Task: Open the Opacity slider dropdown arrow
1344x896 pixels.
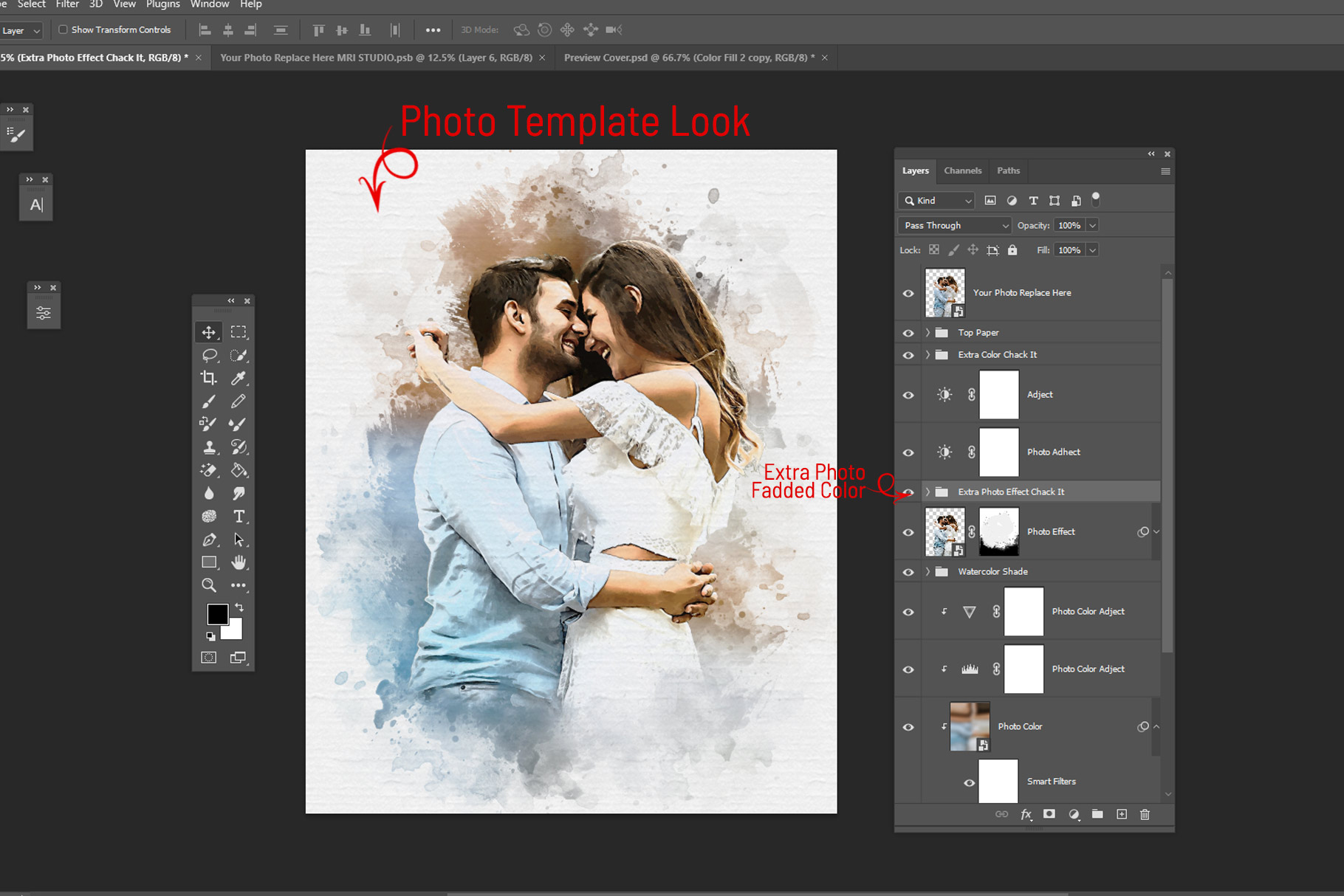Action: [1092, 225]
